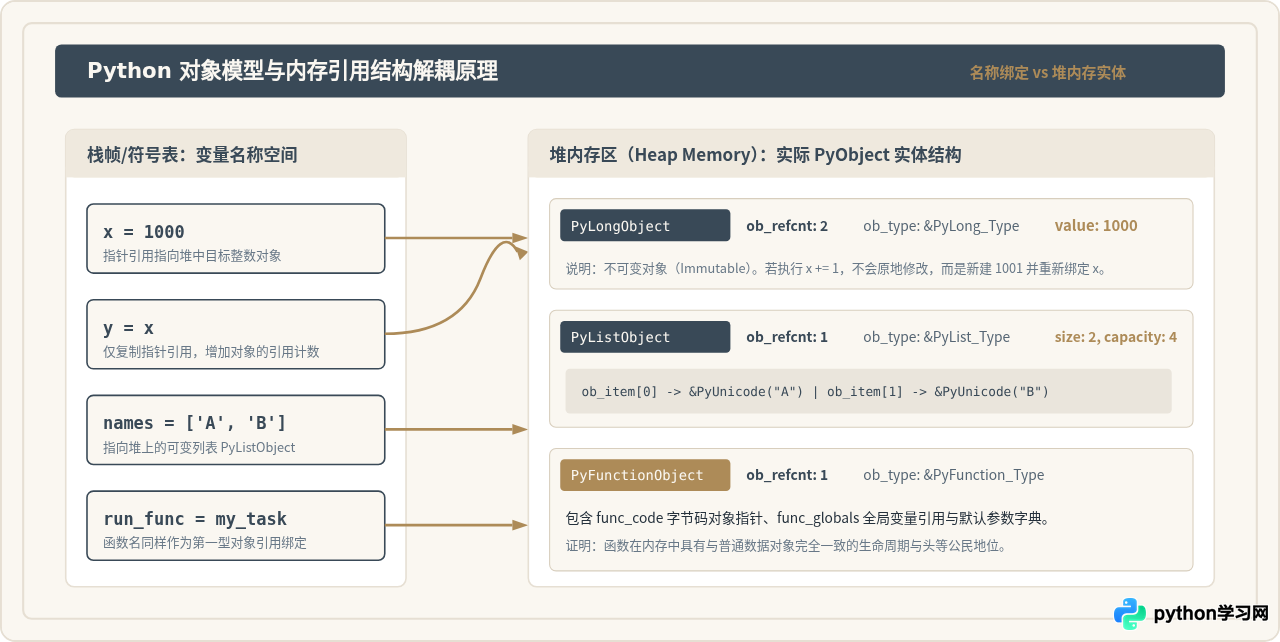Viewport: 1280px width, 642px height.
Task: Click the title 'Python 对象模型与内存引用结构解耦原理'
Action: 292,71
